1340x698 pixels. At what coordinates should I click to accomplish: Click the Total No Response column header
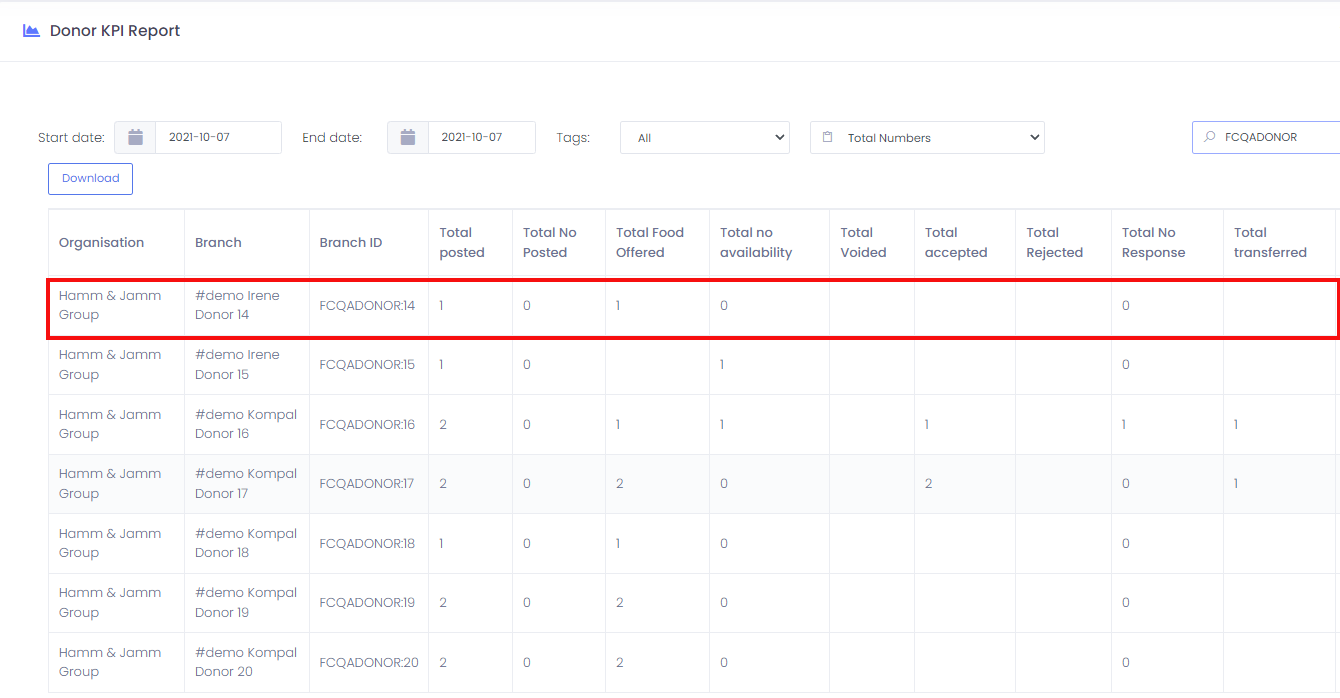pos(1153,243)
